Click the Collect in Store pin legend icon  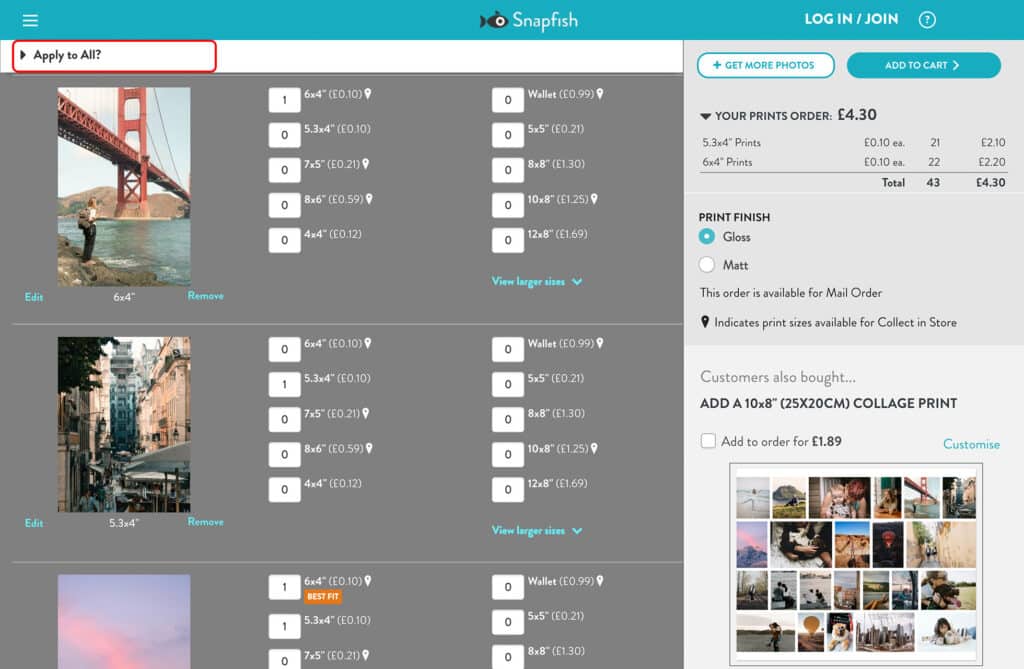705,322
